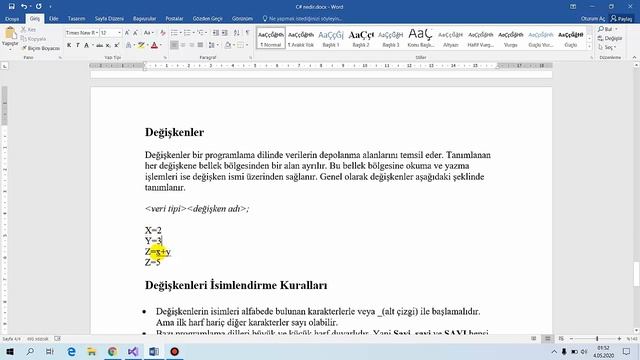The height and width of the screenshot is (360, 640).
Task: Save the document with the floppy icon
Action: tap(11, 7)
